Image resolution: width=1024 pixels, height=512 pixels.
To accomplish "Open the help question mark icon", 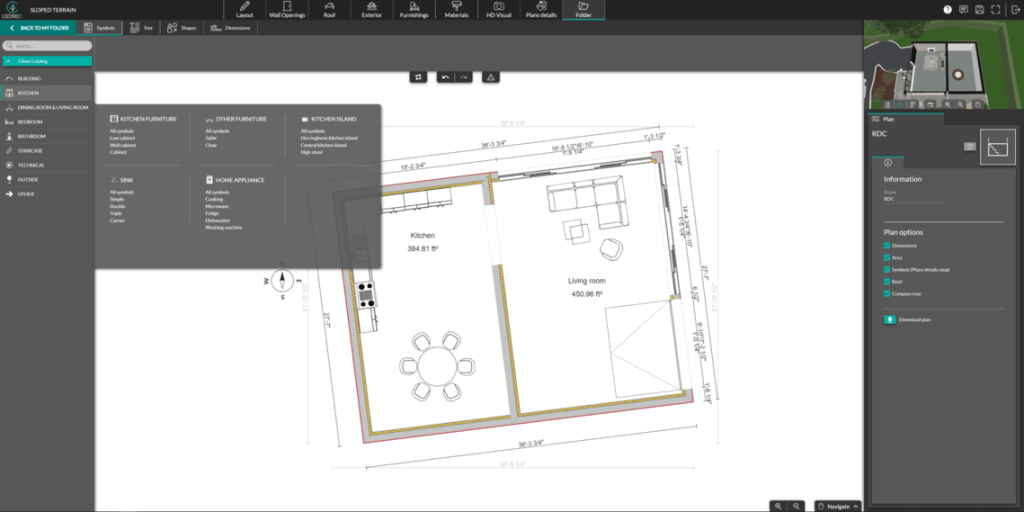I will coord(948,10).
